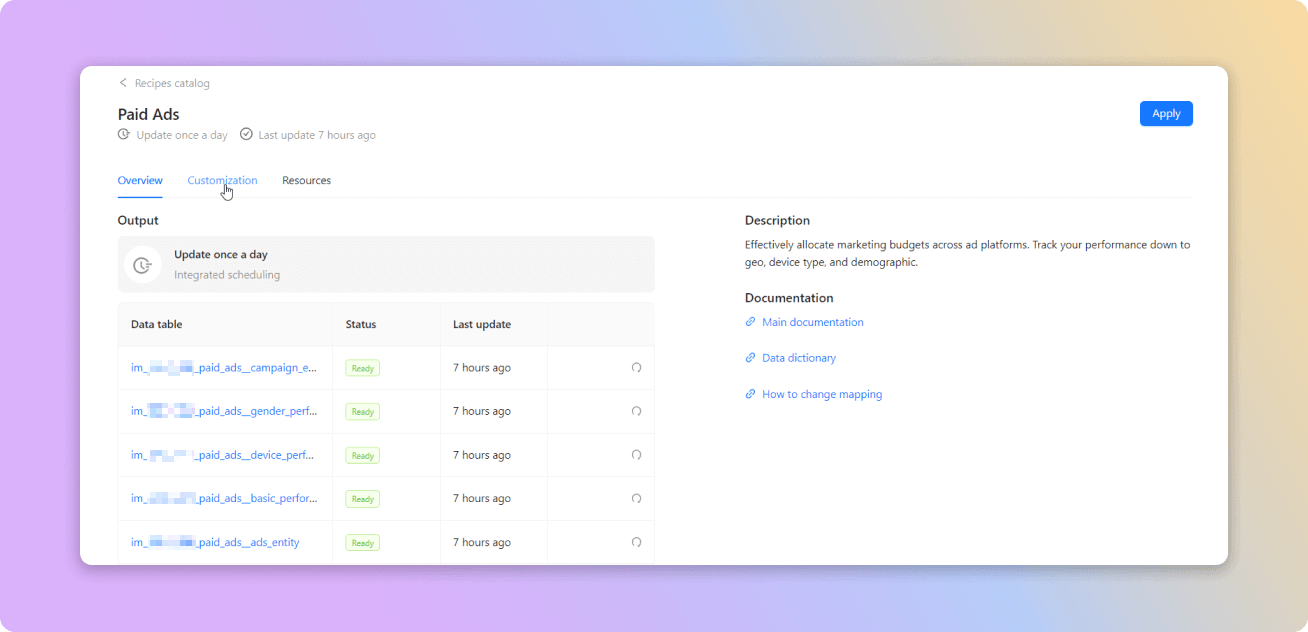The width and height of the screenshot is (1308, 632).
Task: Click the refresh icon for basic_perfor row
Action: 636,498
